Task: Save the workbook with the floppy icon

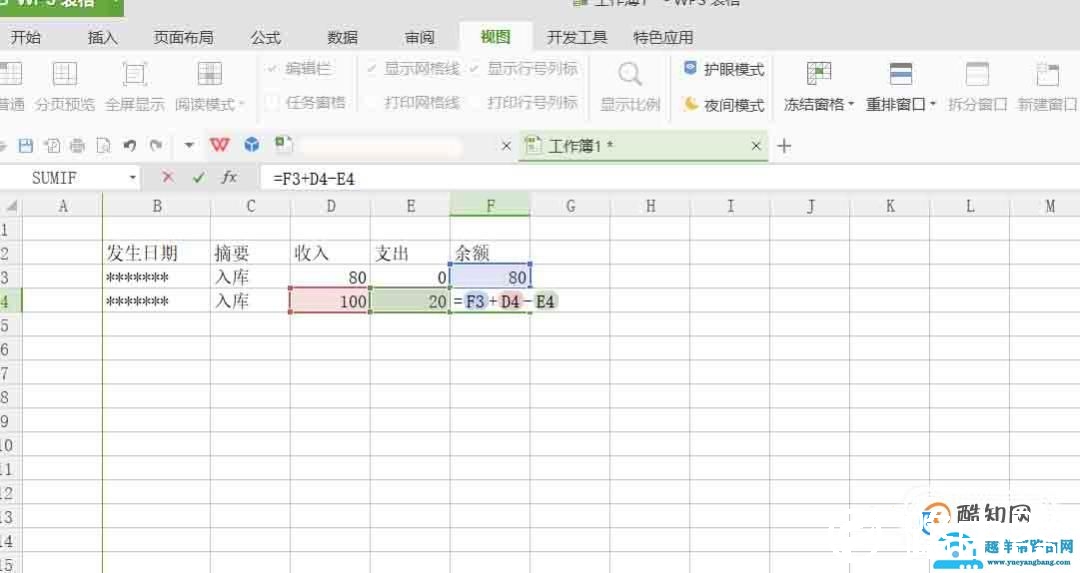Action: point(25,145)
